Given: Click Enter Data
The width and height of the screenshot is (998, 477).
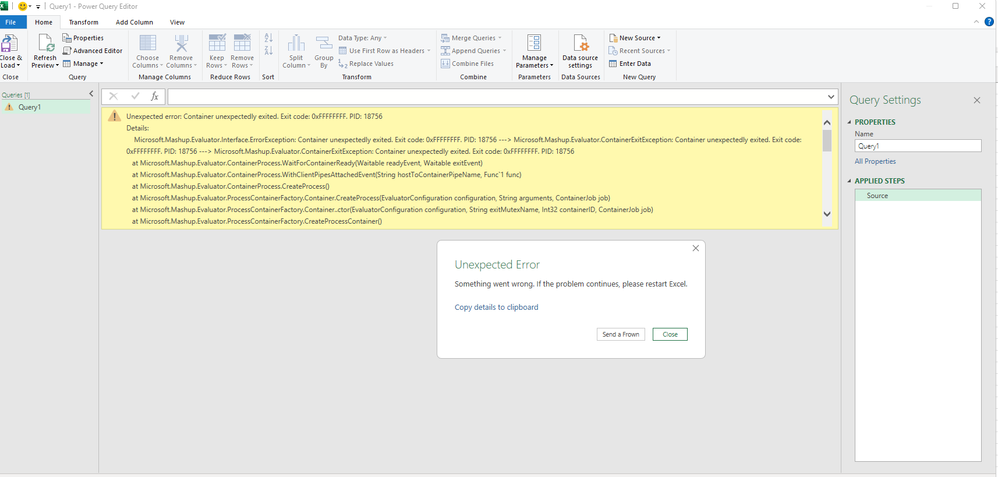Looking at the screenshot, I should (630, 64).
